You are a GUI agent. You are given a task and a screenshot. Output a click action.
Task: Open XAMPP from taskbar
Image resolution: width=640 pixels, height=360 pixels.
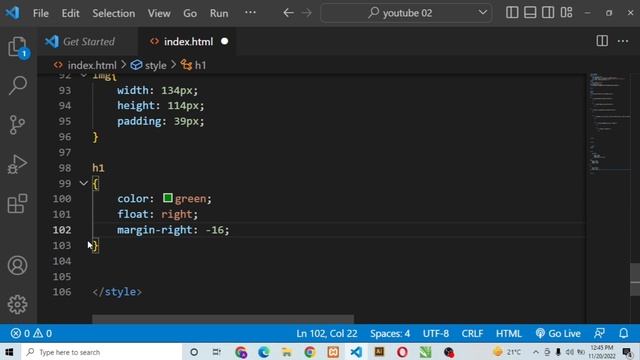point(333,352)
